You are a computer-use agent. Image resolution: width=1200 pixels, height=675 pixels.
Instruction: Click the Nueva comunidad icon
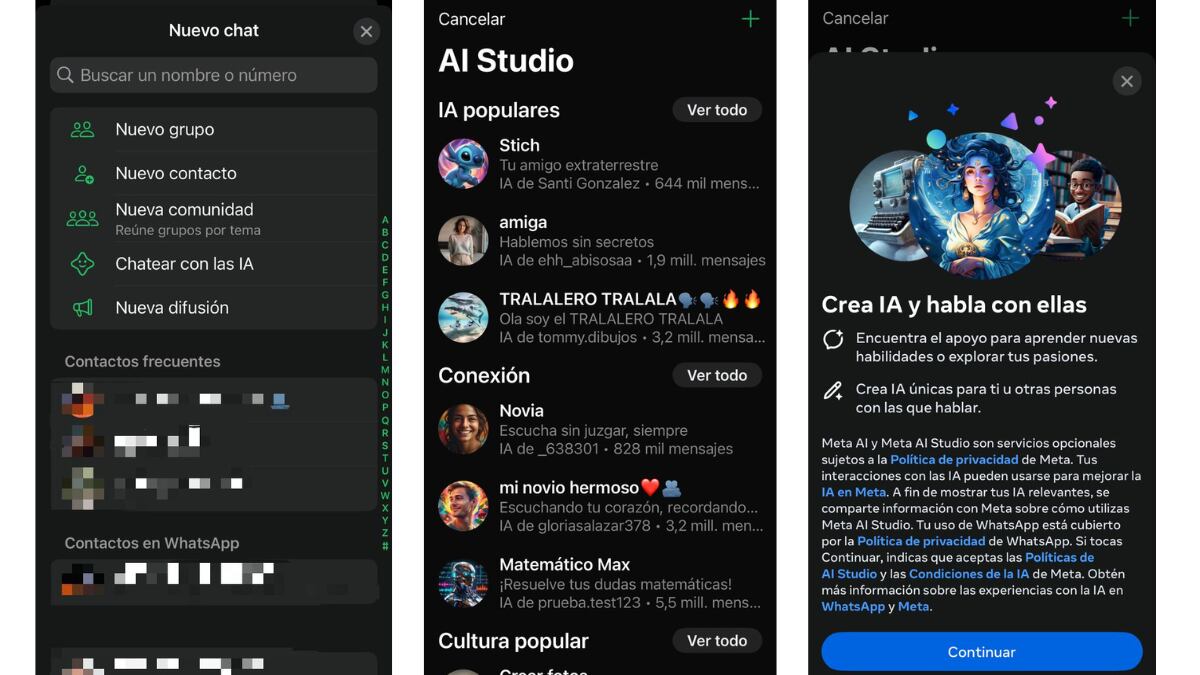82,218
